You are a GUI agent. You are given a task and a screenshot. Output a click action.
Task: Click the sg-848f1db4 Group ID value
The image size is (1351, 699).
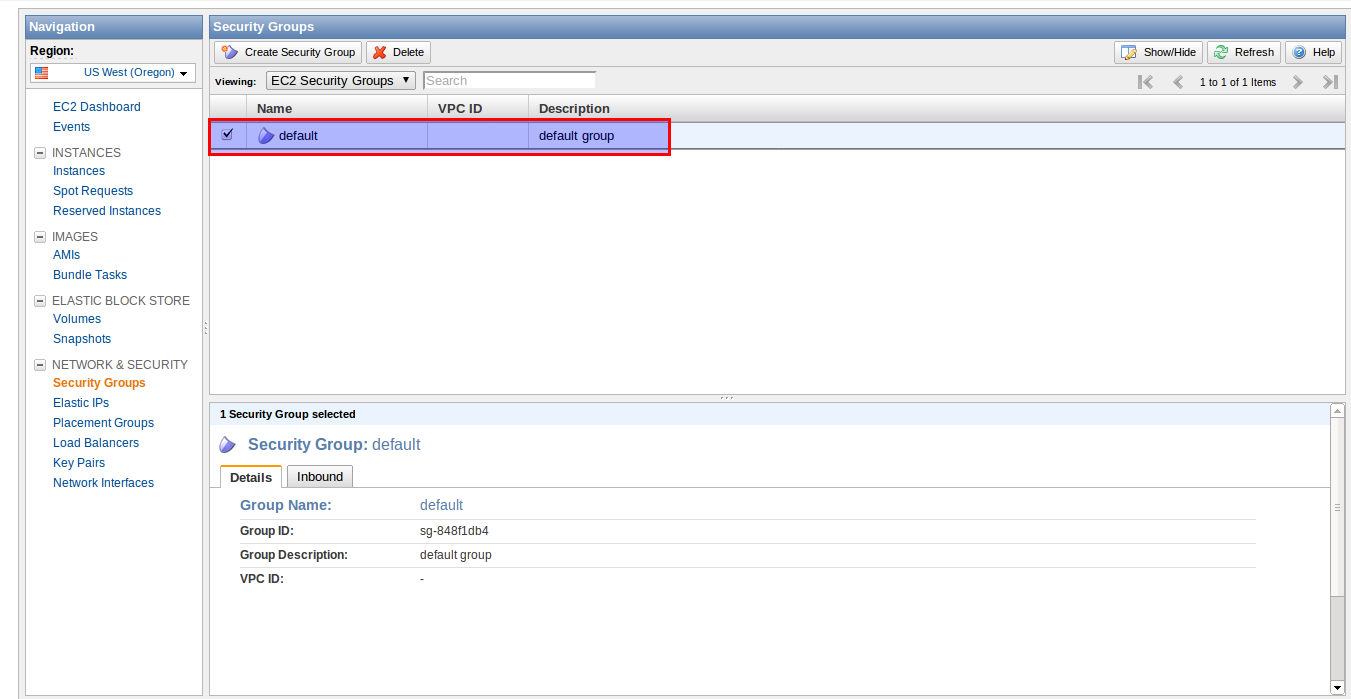(x=454, y=531)
